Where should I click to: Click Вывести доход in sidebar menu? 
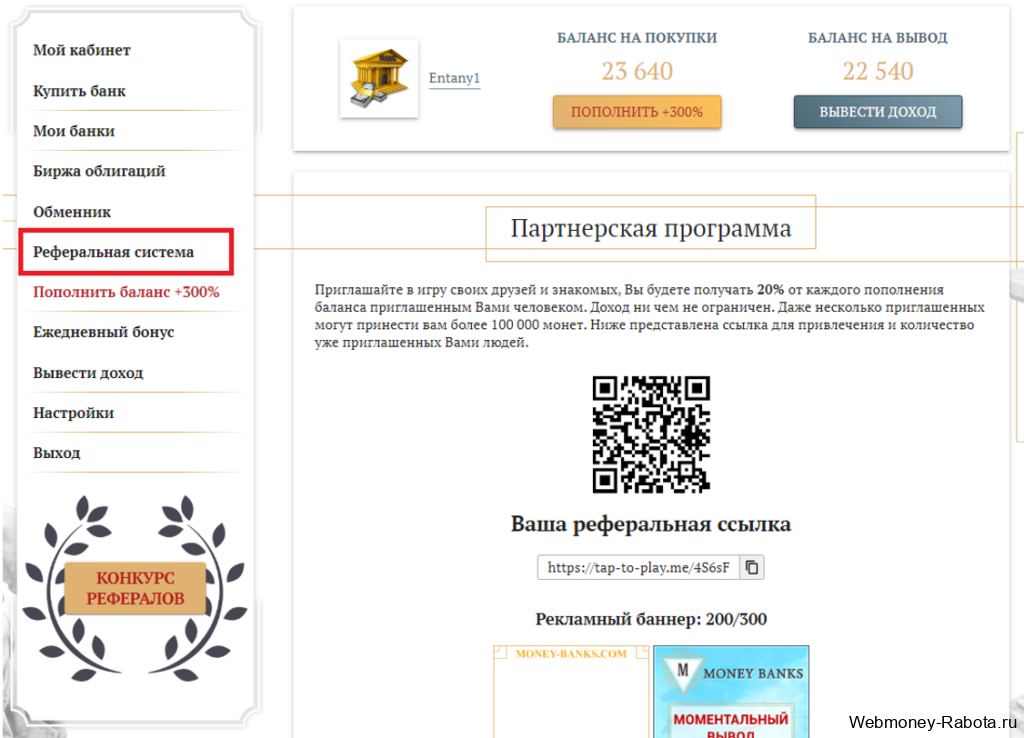(x=88, y=373)
